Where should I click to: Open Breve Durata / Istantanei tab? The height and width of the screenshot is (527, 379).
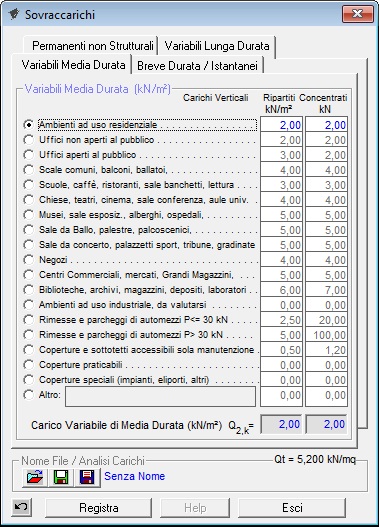[197, 66]
